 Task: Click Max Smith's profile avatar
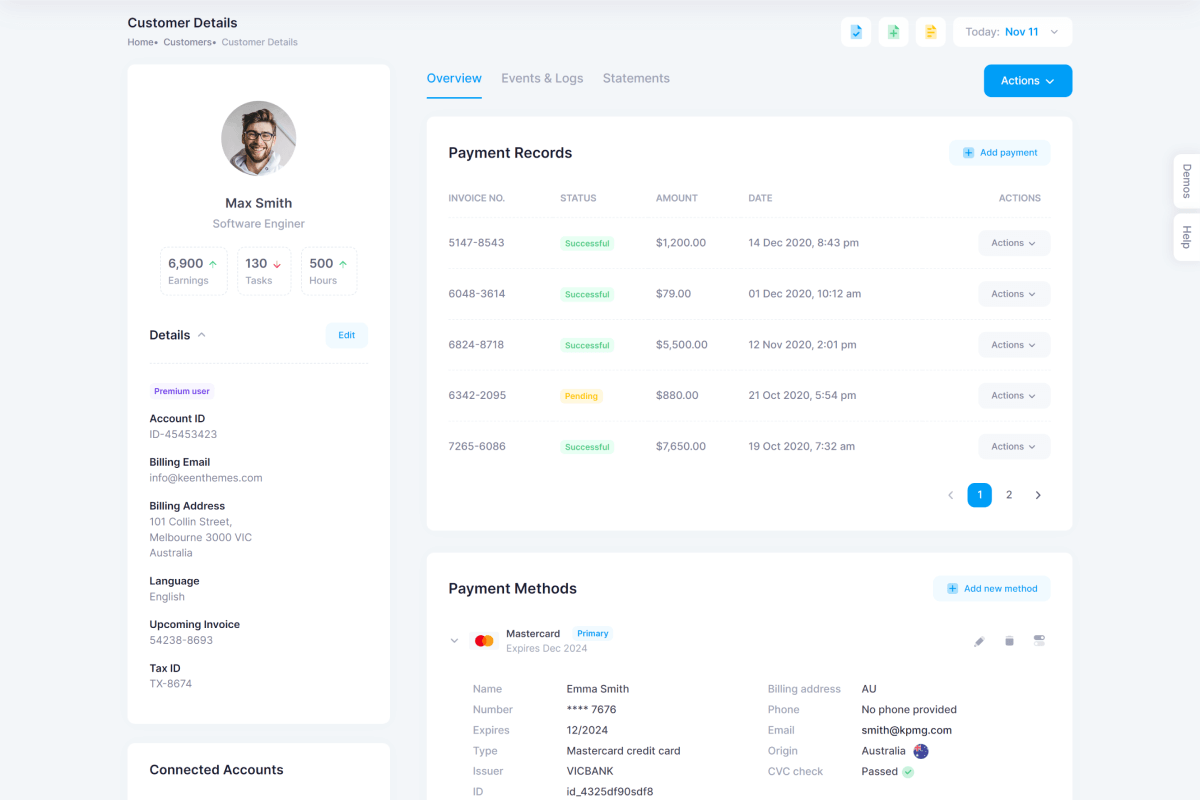[x=258, y=138]
